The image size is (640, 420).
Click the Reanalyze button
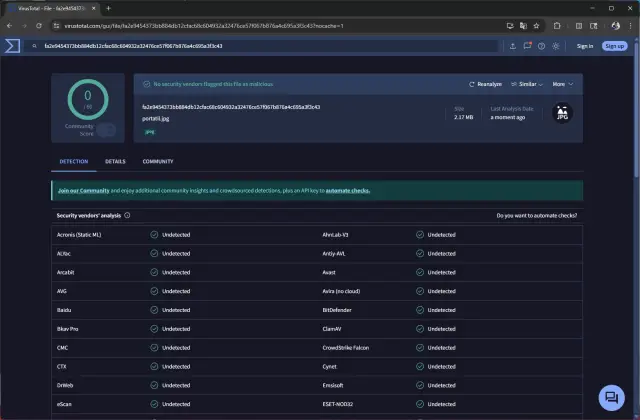[x=486, y=84]
